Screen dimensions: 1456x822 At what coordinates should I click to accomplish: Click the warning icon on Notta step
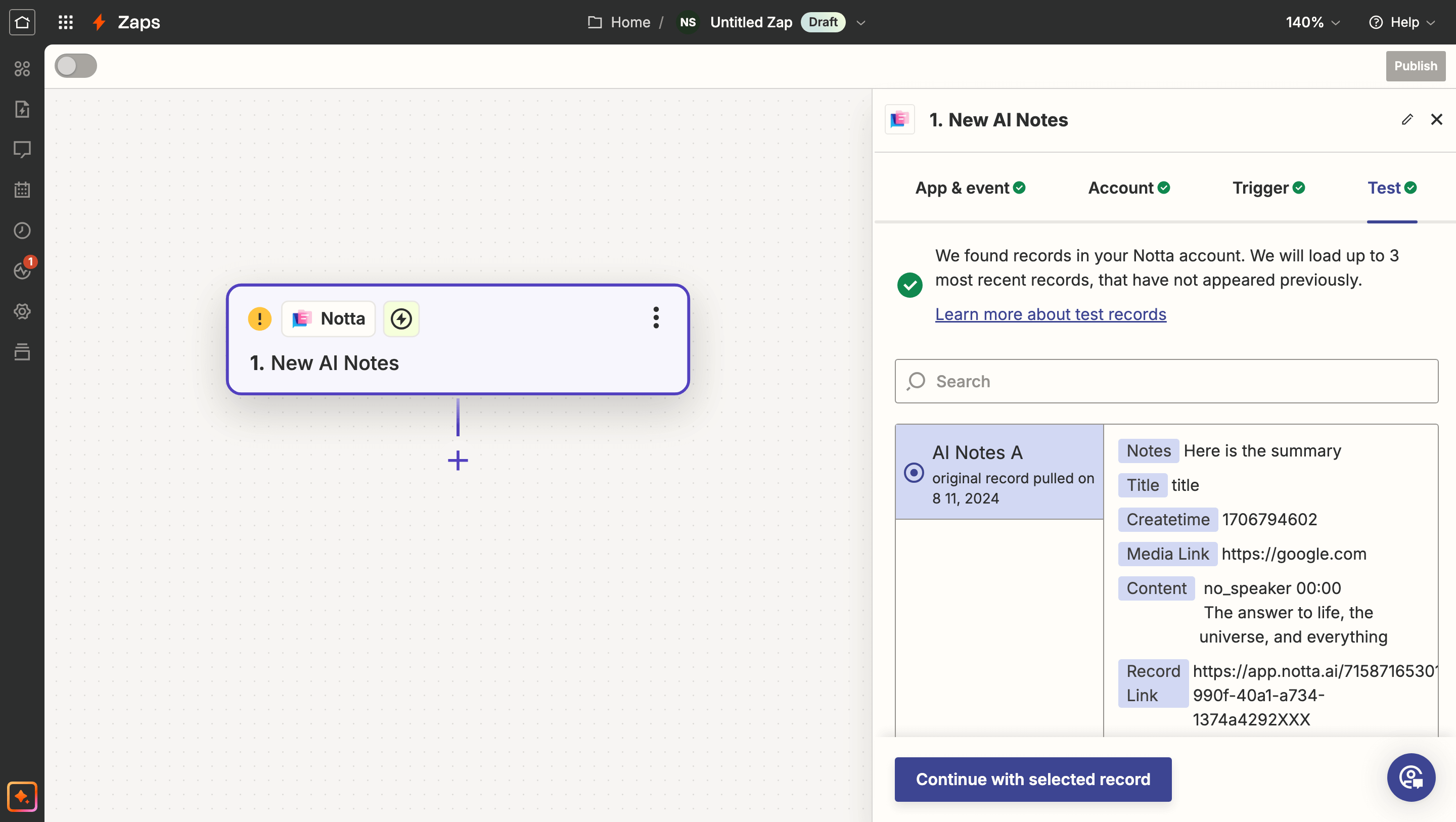pos(259,318)
